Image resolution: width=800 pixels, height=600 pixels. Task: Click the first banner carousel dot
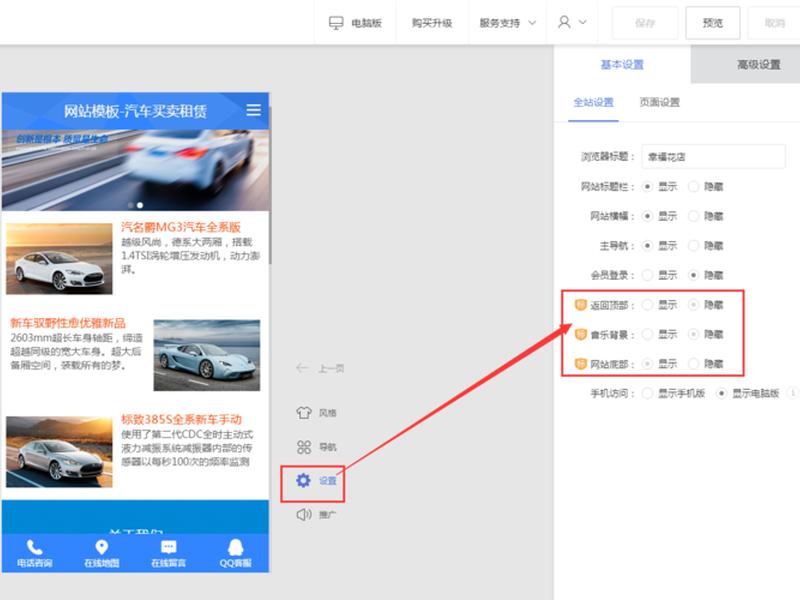(131, 205)
